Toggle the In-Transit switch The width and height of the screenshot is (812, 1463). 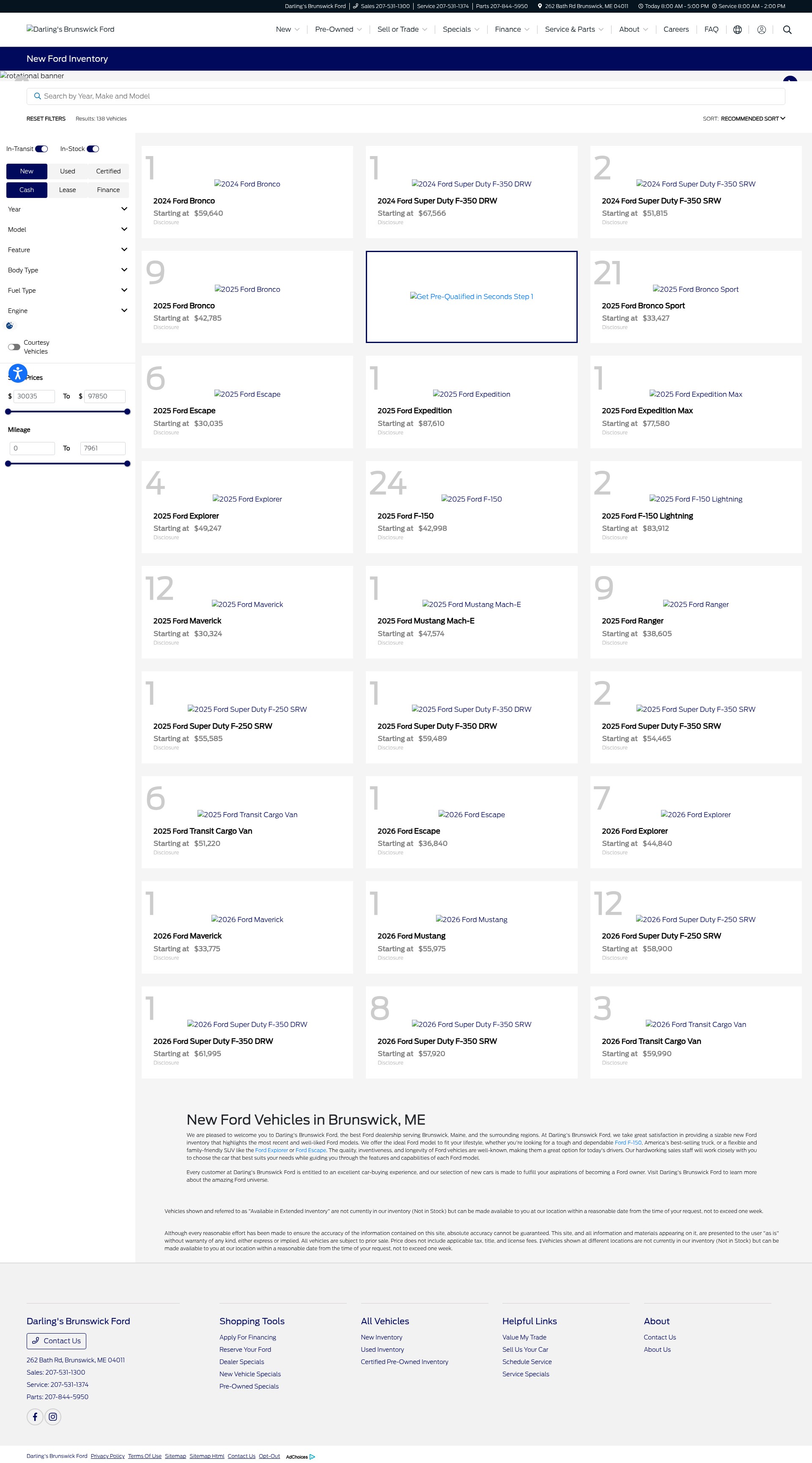tap(41, 149)
